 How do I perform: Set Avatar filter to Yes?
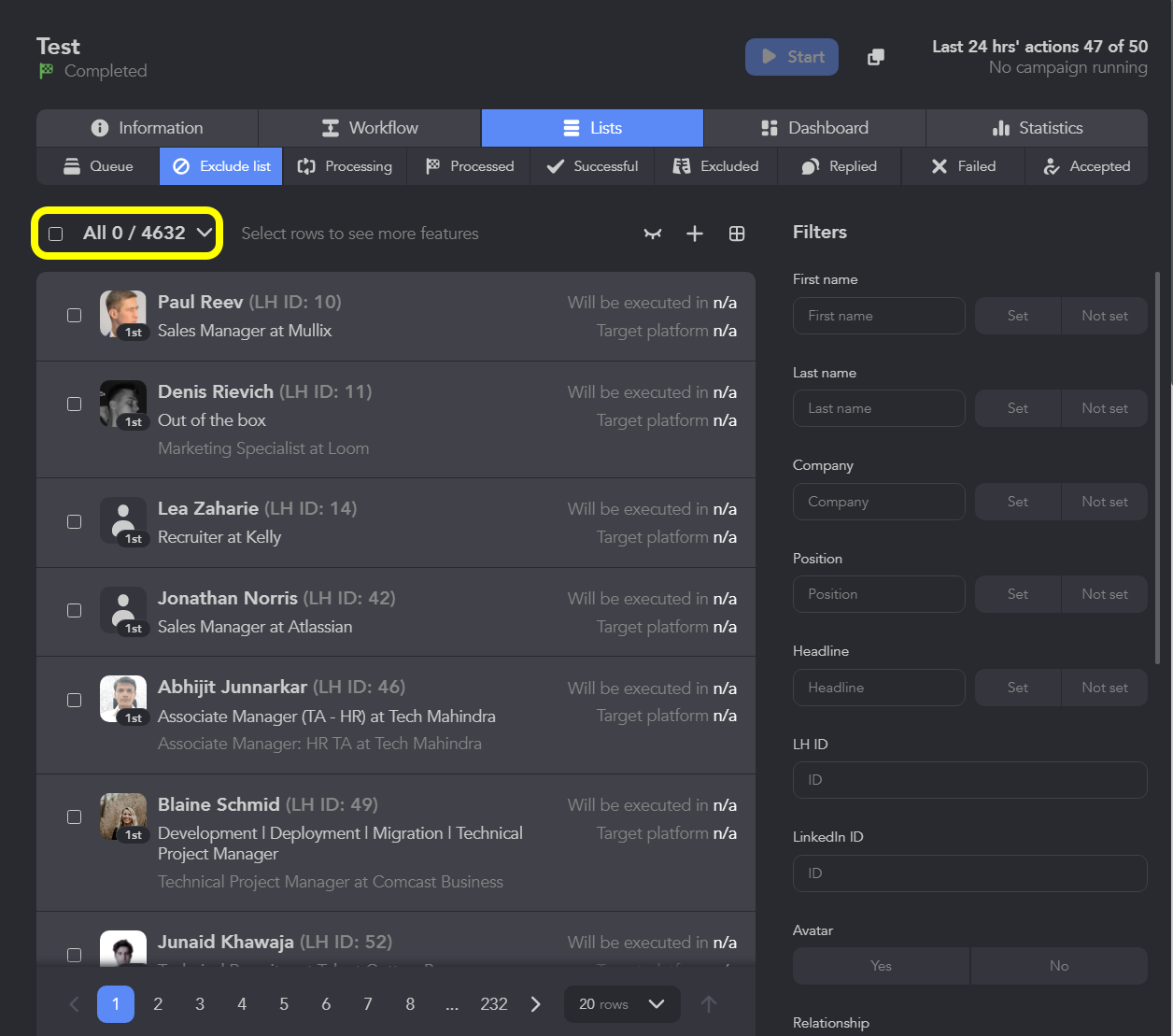pos(881,966)
